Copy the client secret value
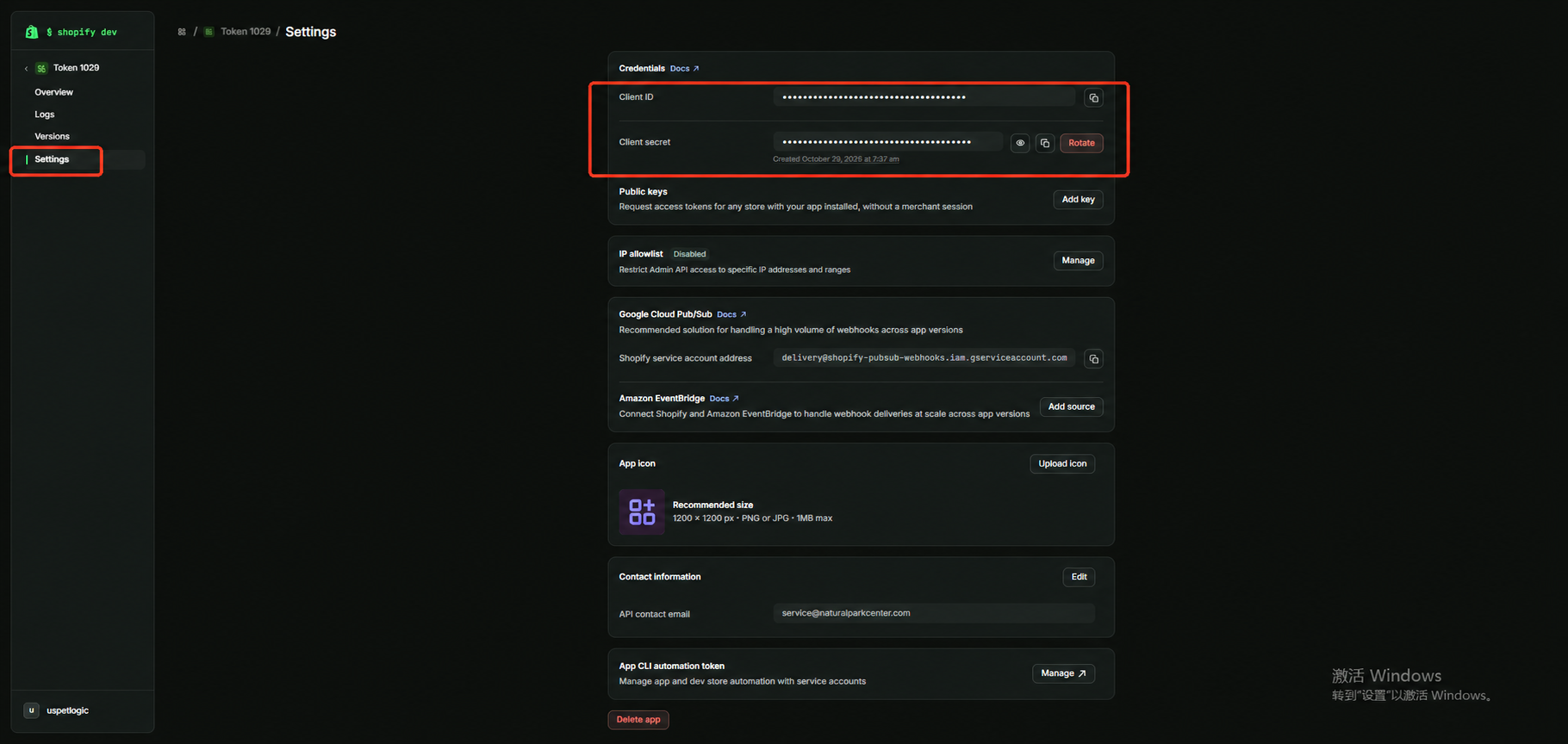 pos(1045,143)
